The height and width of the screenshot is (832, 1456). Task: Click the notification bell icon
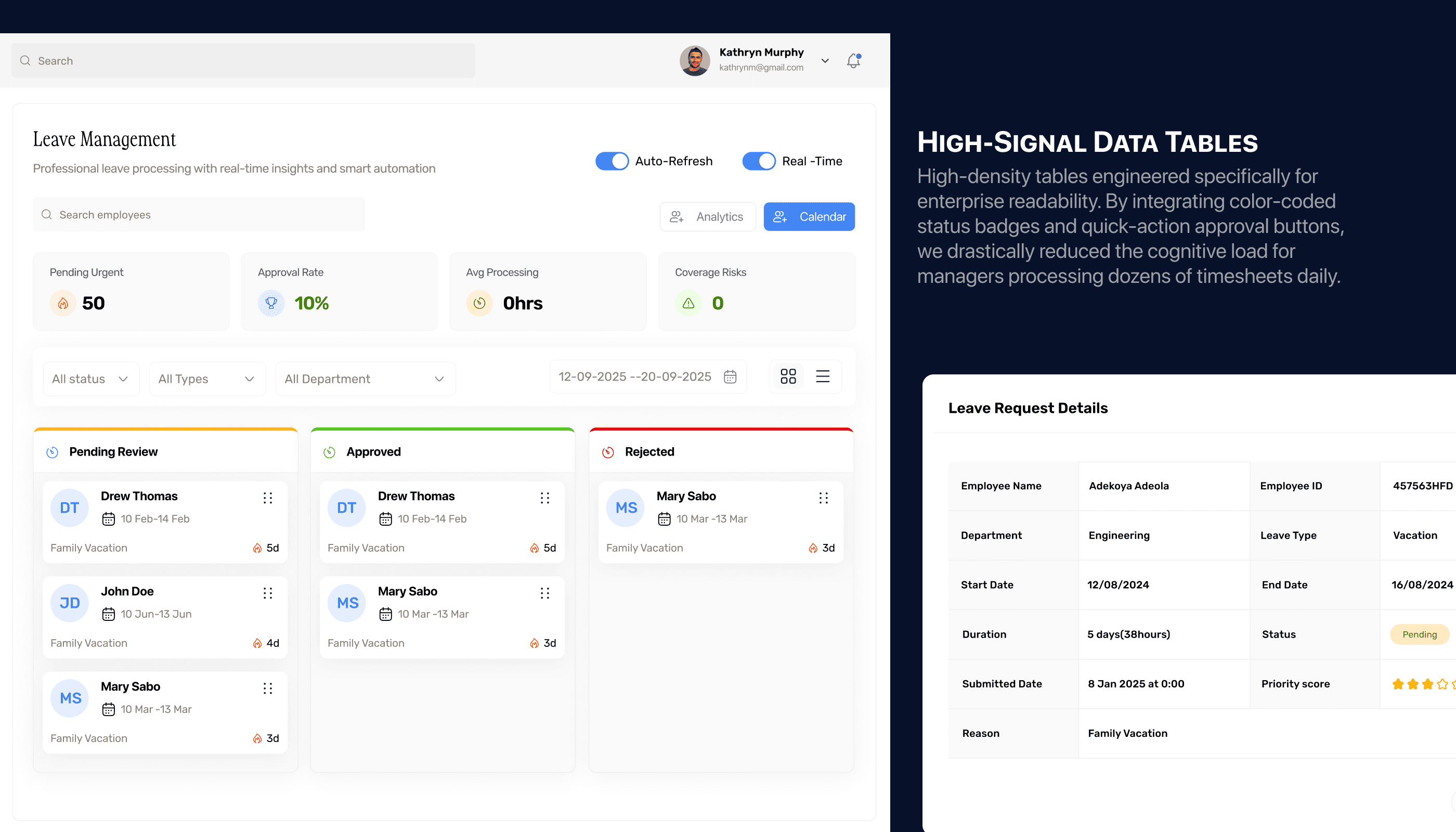853,60
